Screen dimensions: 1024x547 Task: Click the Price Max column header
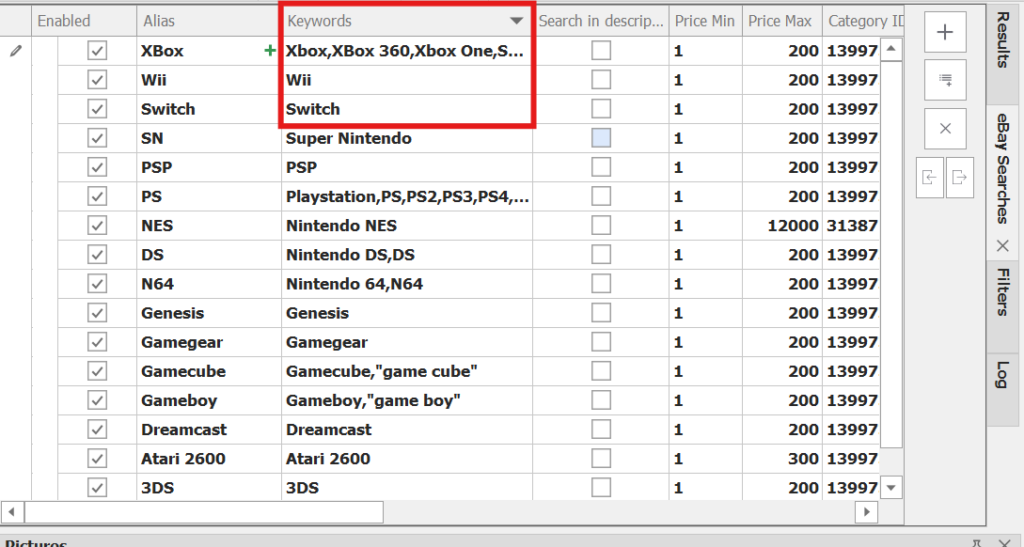click(x=782, y=21)
